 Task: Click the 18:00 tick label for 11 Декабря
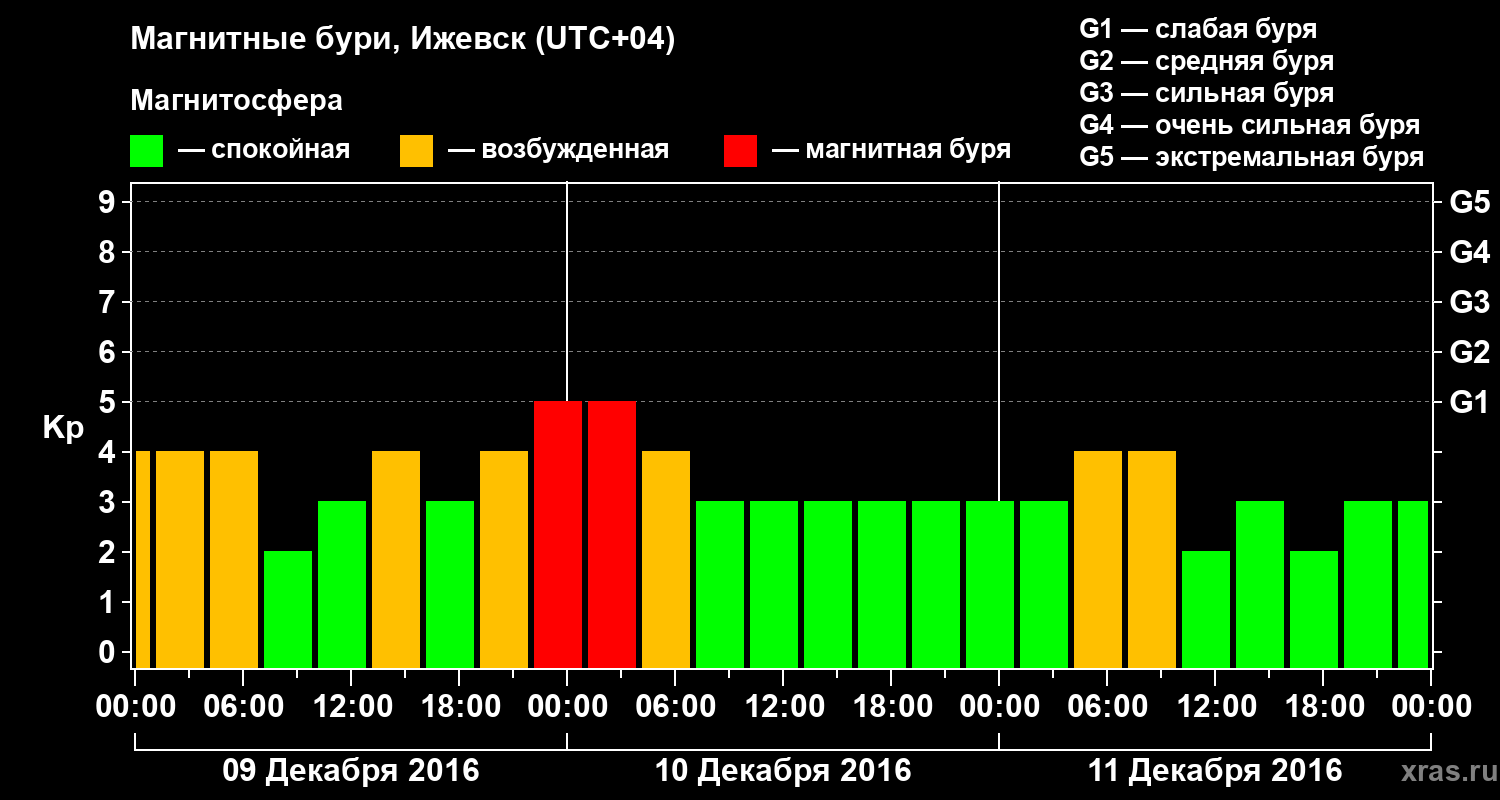pyautogui.click(x=1323, y=706)
